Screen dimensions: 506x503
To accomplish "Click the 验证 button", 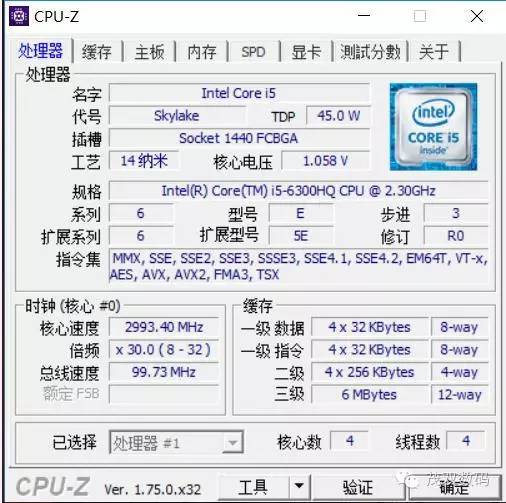I will 358,487.
